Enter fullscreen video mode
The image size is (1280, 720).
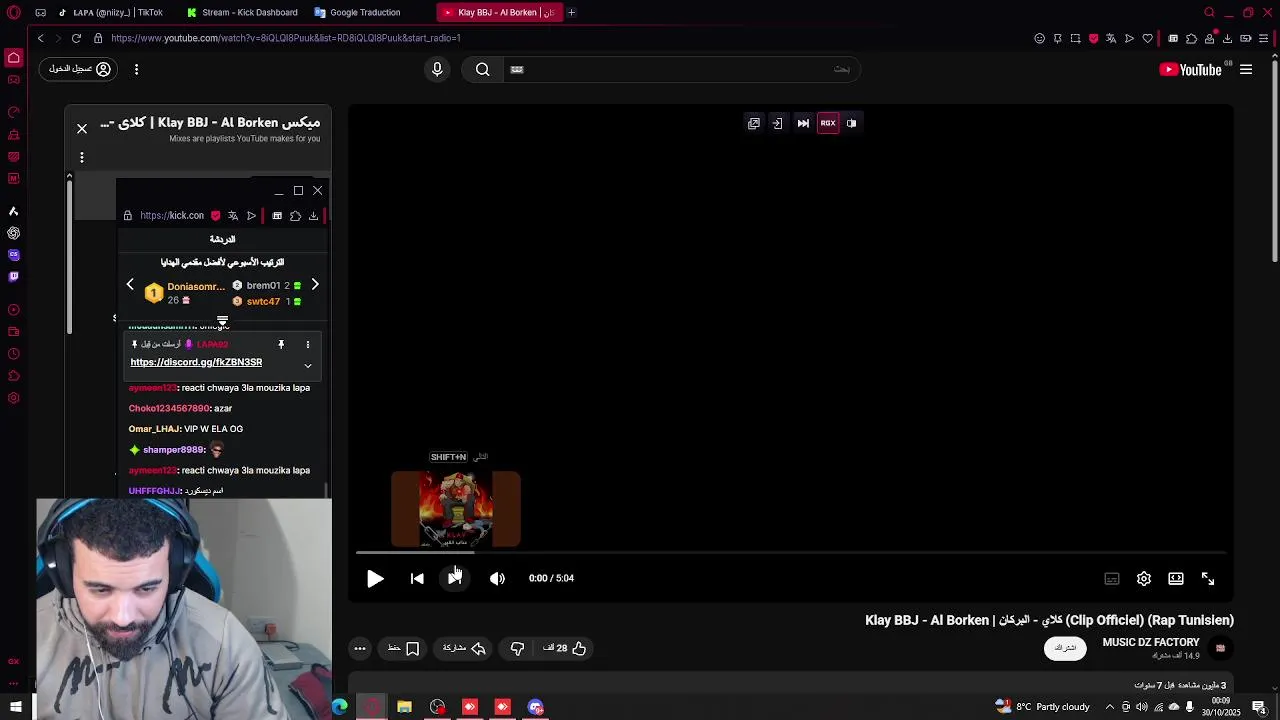pyautogui.click(x=1208, y=578)
